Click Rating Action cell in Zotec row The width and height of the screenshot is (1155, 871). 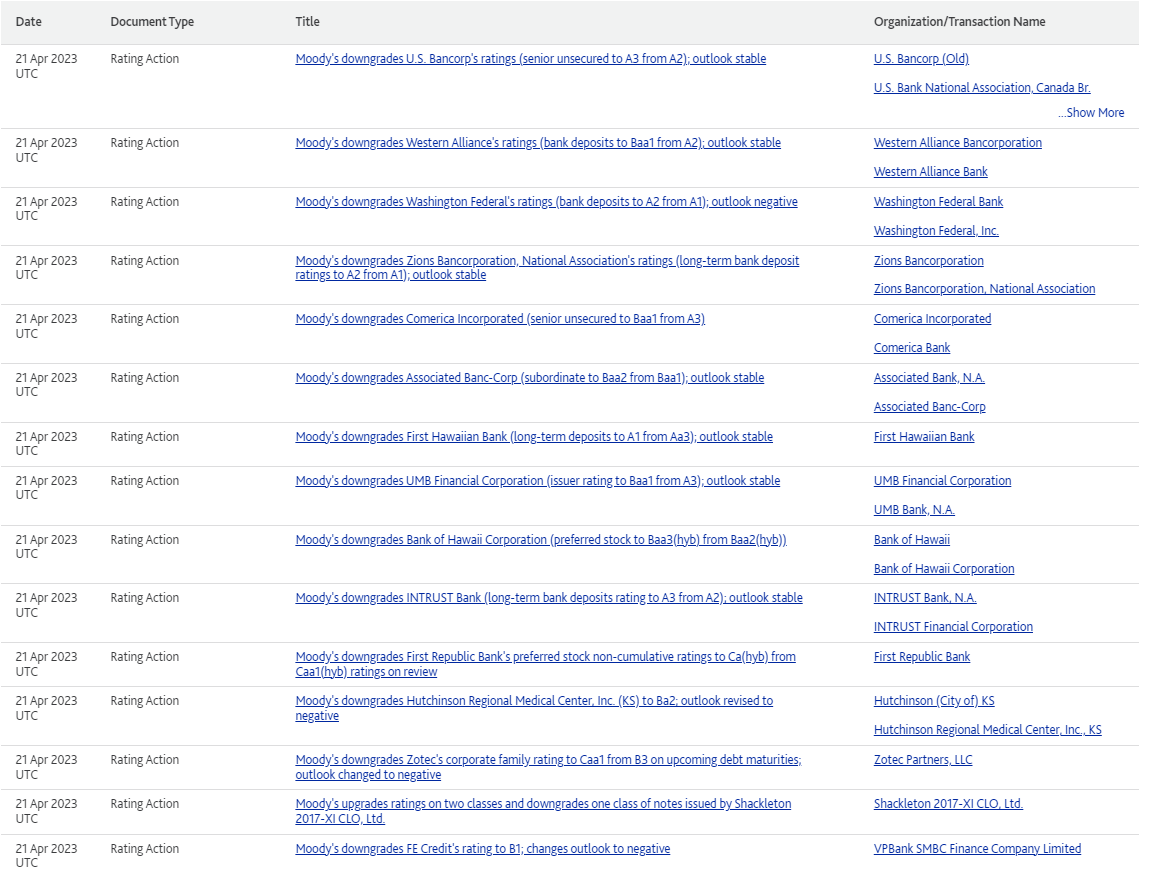tap(144, 760)
